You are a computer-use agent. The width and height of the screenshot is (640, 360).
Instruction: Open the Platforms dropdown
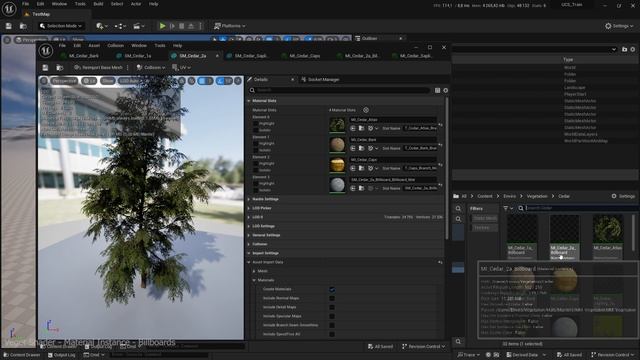coord(230,26)
